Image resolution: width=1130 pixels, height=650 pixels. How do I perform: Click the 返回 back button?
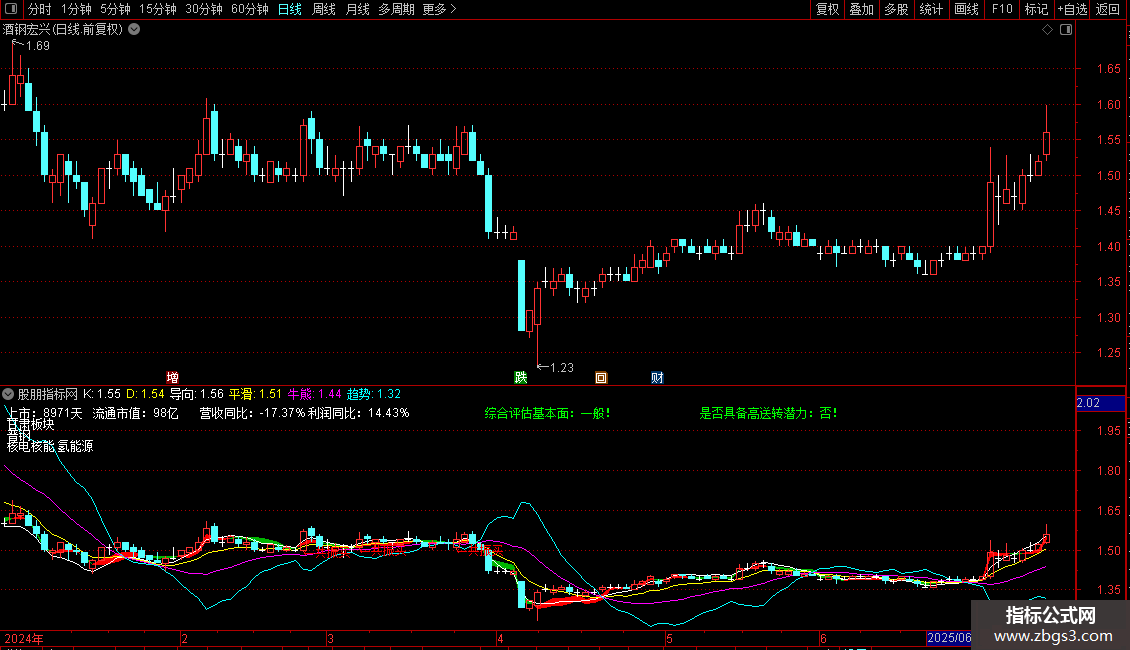pos(1108,9)
